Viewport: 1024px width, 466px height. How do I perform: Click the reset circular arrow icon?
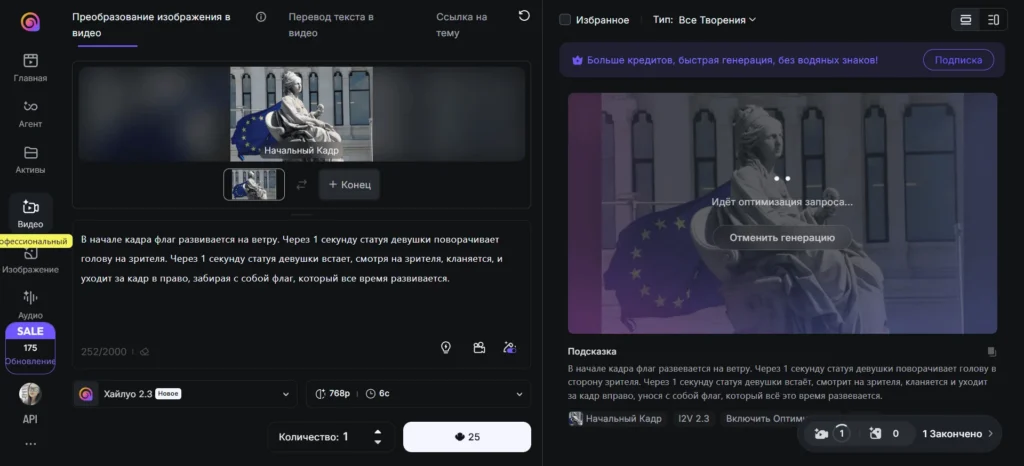(x=524, y=16)
